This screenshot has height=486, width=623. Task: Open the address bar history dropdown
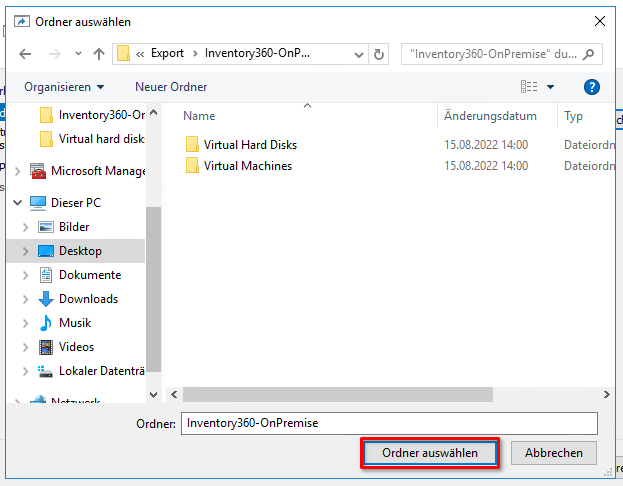coord(359,53)
